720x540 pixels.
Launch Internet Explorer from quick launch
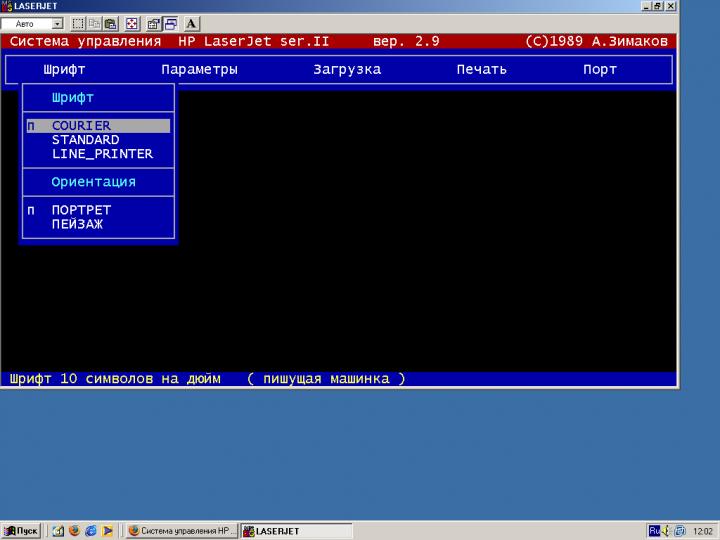(x=90, y=530)
